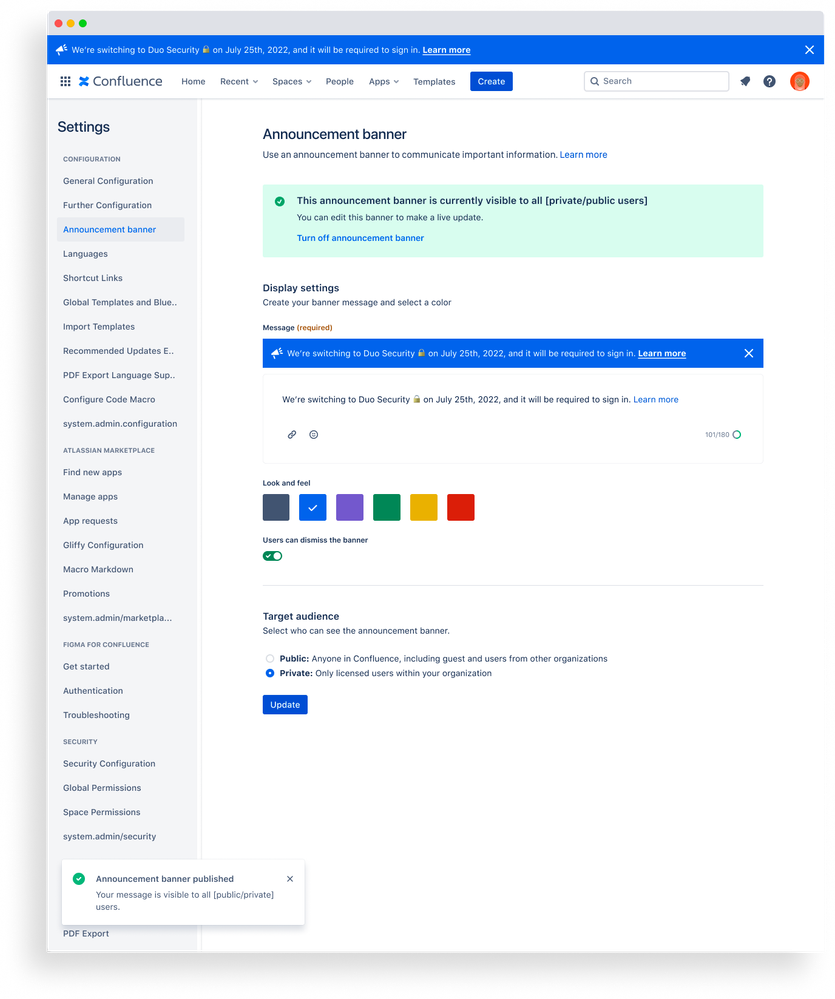835x999 pixels.
Task: Select the Public audience radio button
Action: tap(270, 658)
